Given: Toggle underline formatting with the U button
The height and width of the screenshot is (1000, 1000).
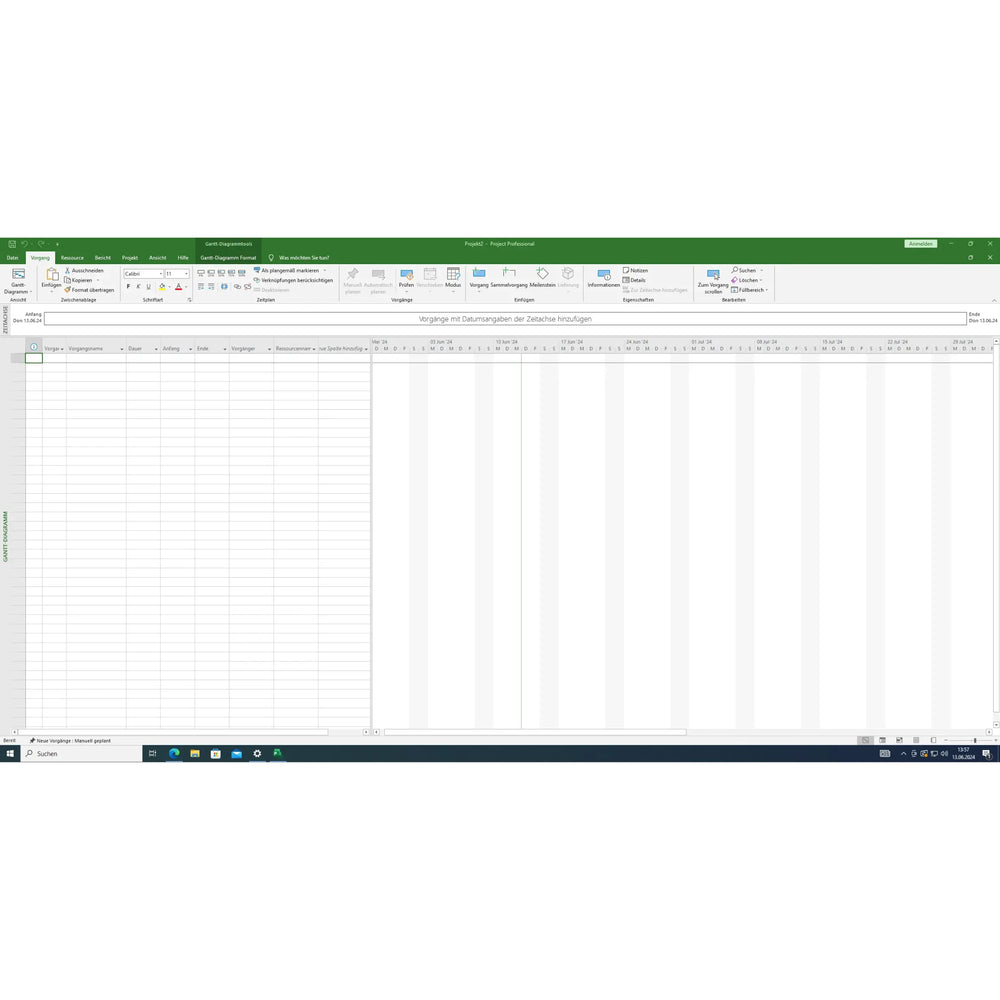Looking at the screenshot, I should pos(148,286).
